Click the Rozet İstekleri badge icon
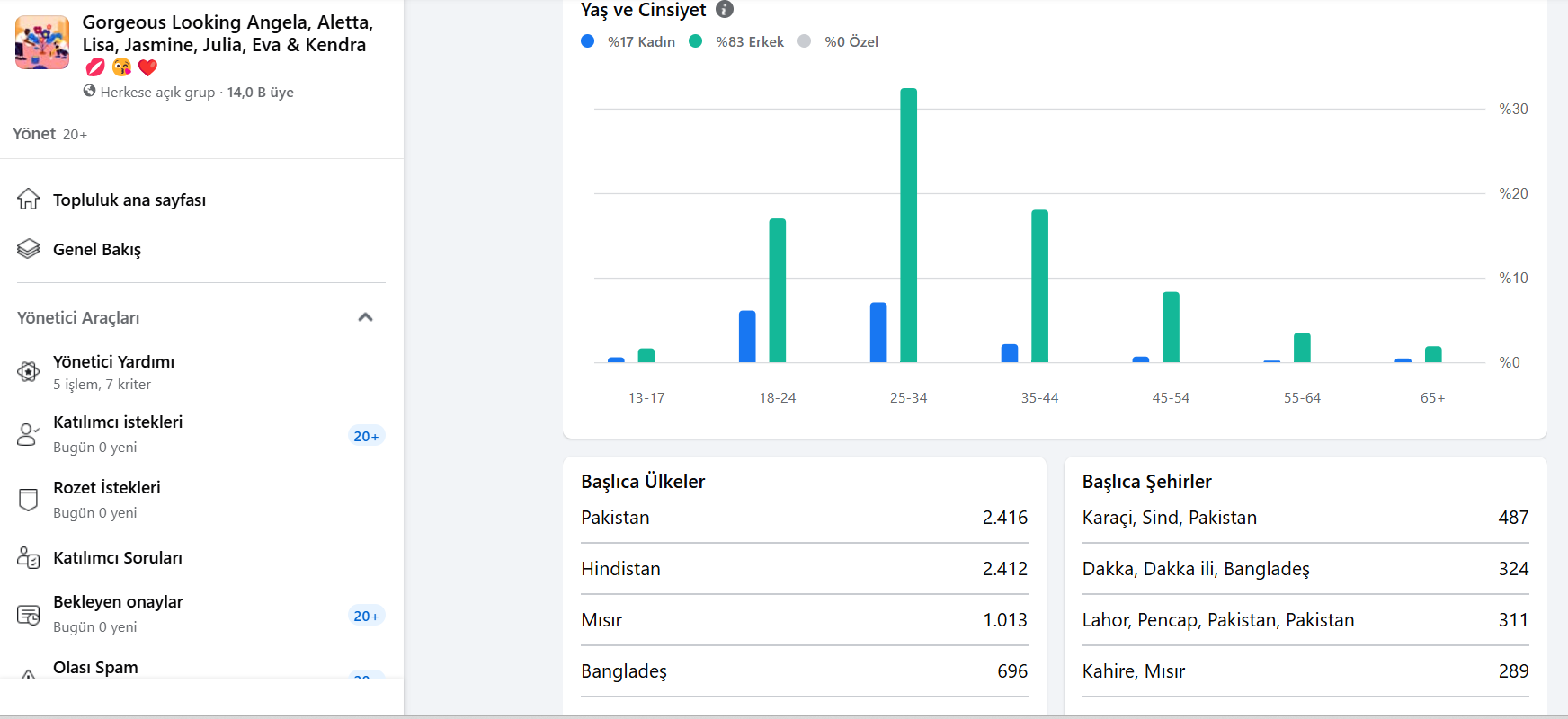This screenshot has height=719, width=1568. coord(29,500)
